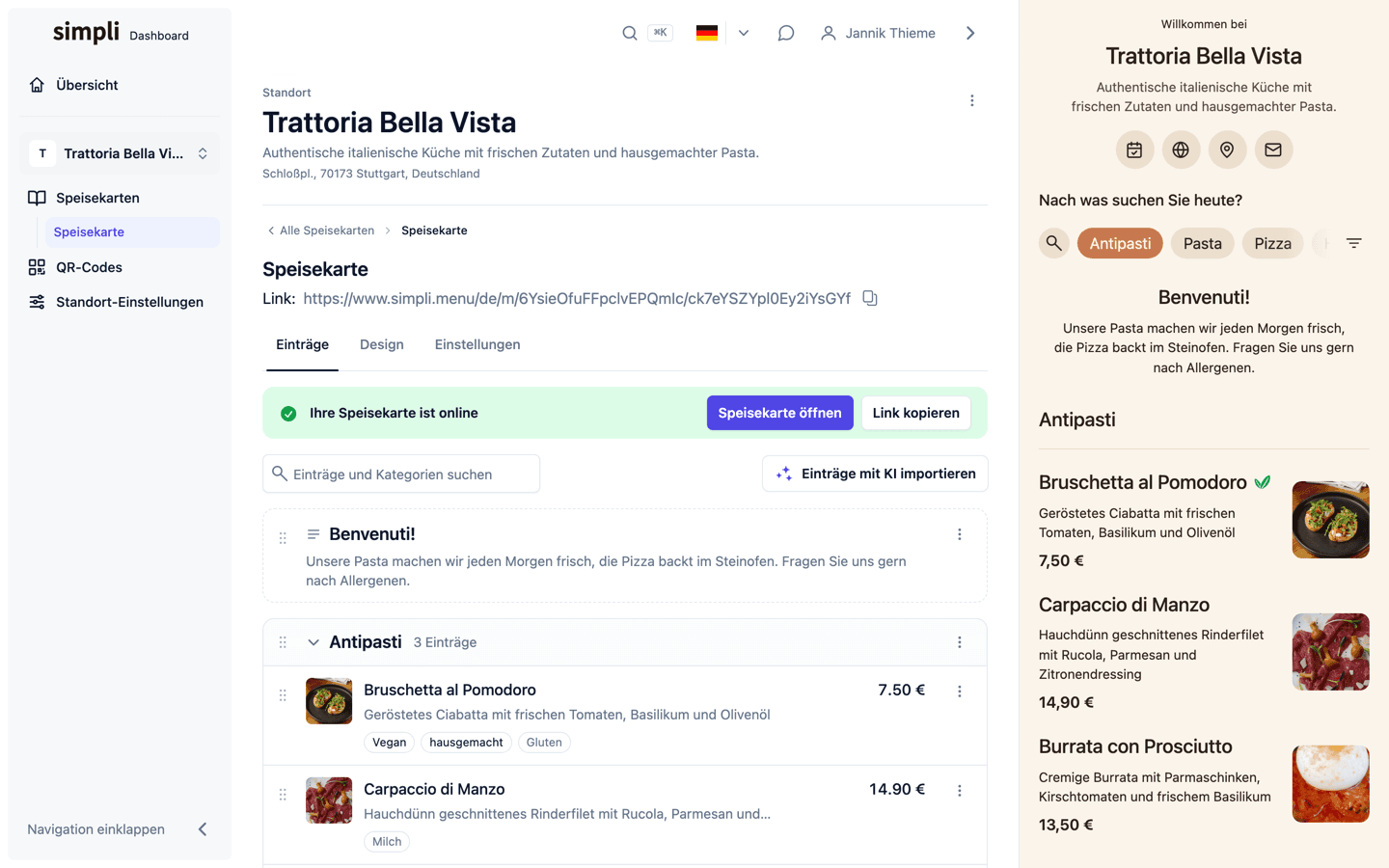Click Einträge mit KI importieren
Screen dimensions: 1389x868
[x=875, y=474]
